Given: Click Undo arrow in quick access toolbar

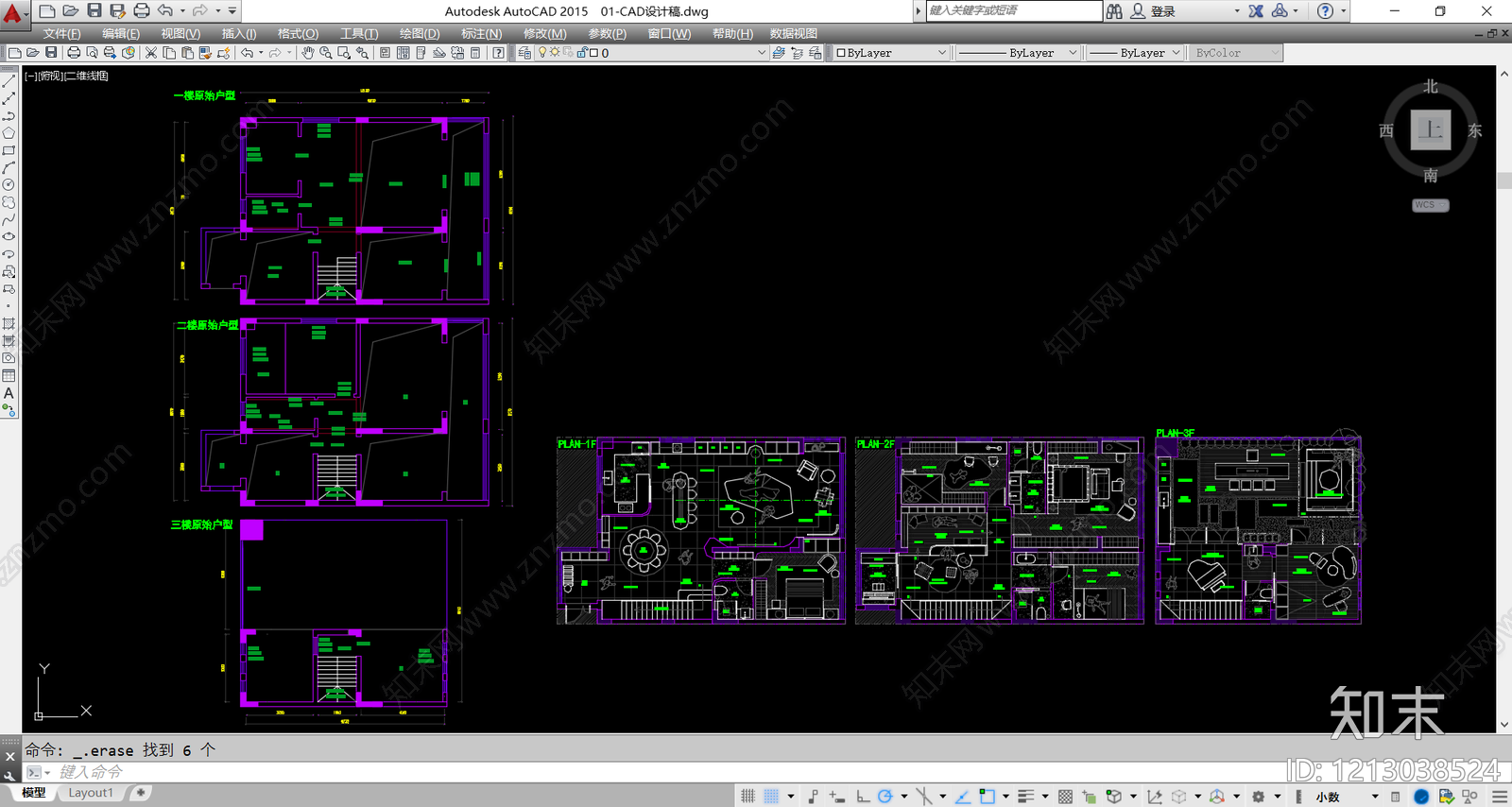Looking at the screenshot, I should click(x=165, y=11).
